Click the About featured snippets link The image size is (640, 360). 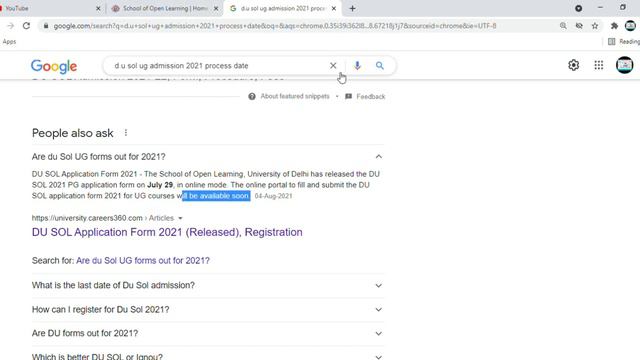(x=295, y=96)
